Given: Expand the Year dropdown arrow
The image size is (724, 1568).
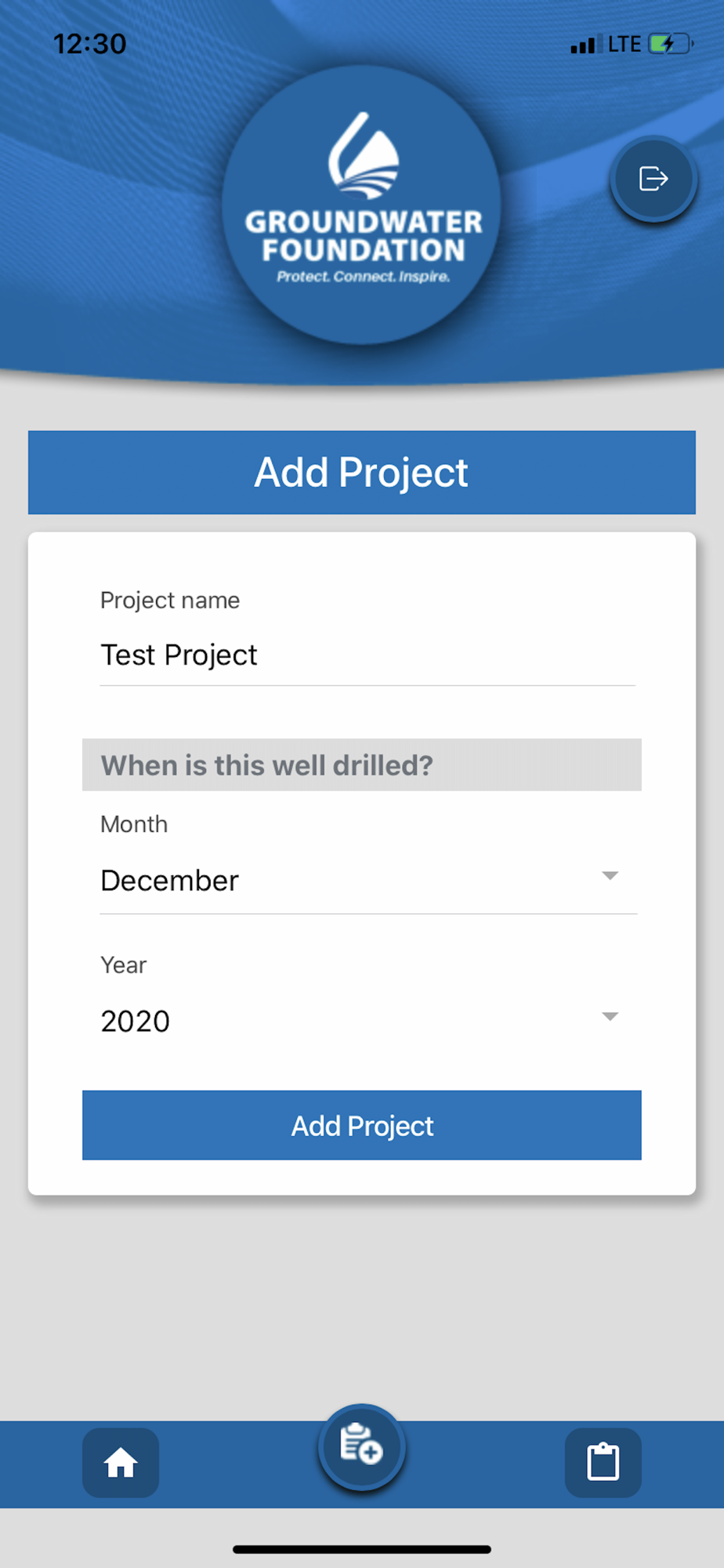Looking at the screenshot, I should 610,1017.
